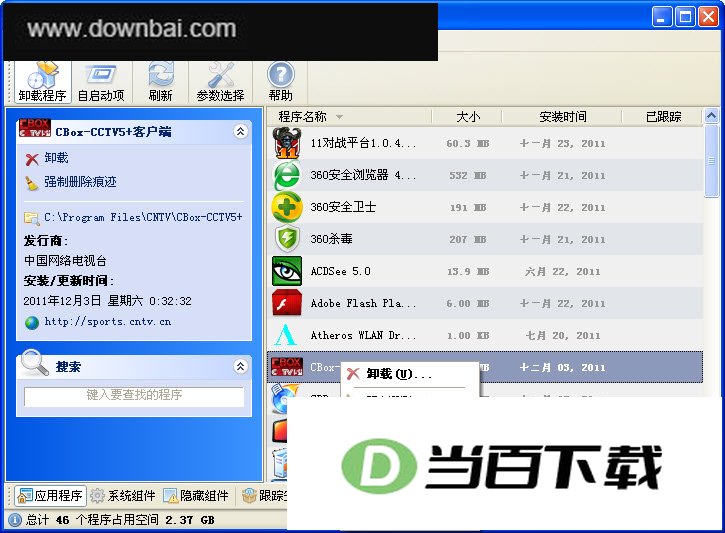Select the ACDSee 5.0 row name
This screenshot has height=533, width=725.
point(340,271)
